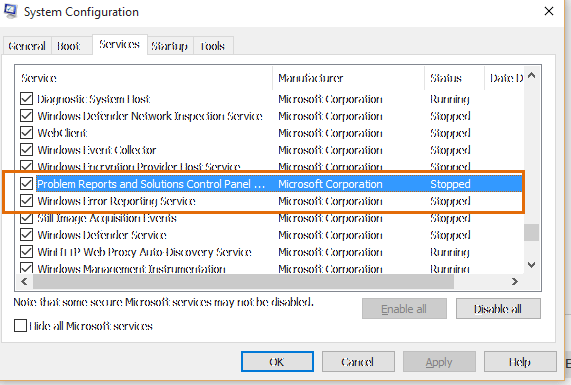Click the Disable all button
Image resolution: width=571 pixels, height=385 pixels.
tap(498, 309)
